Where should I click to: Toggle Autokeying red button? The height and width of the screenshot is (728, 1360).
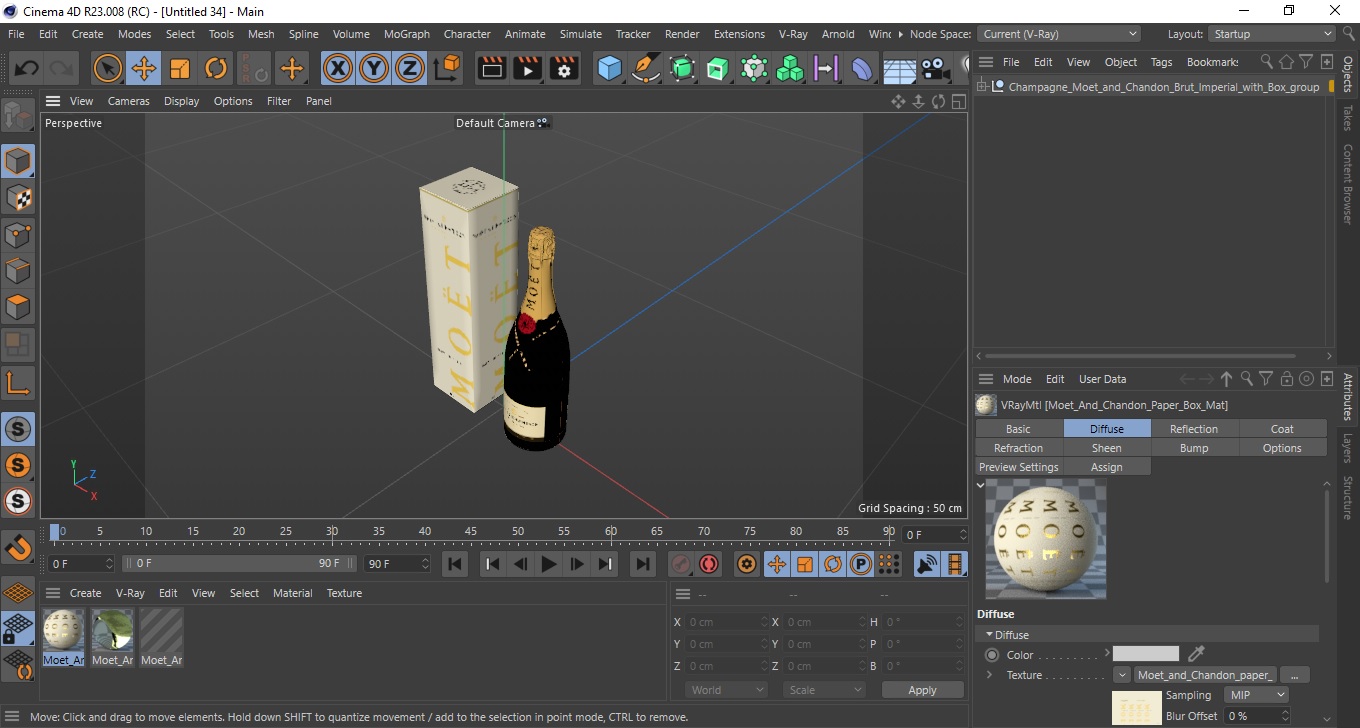[709, 564]
